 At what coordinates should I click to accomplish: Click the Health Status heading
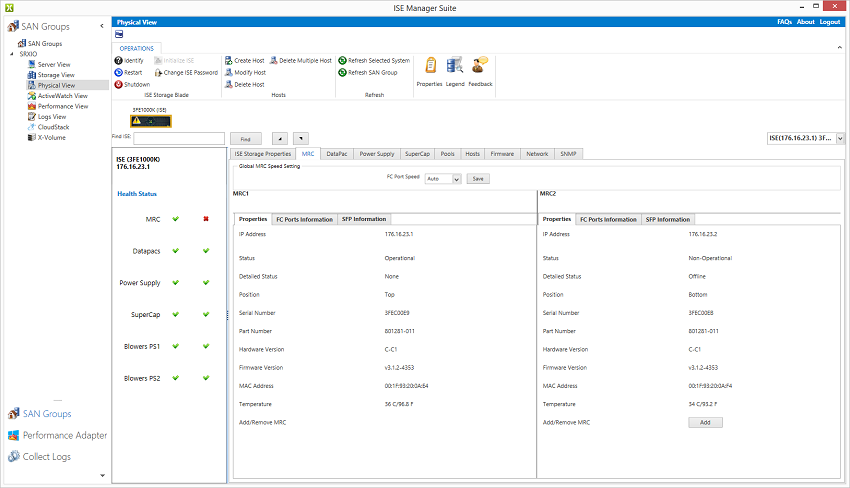pos(137,194)
